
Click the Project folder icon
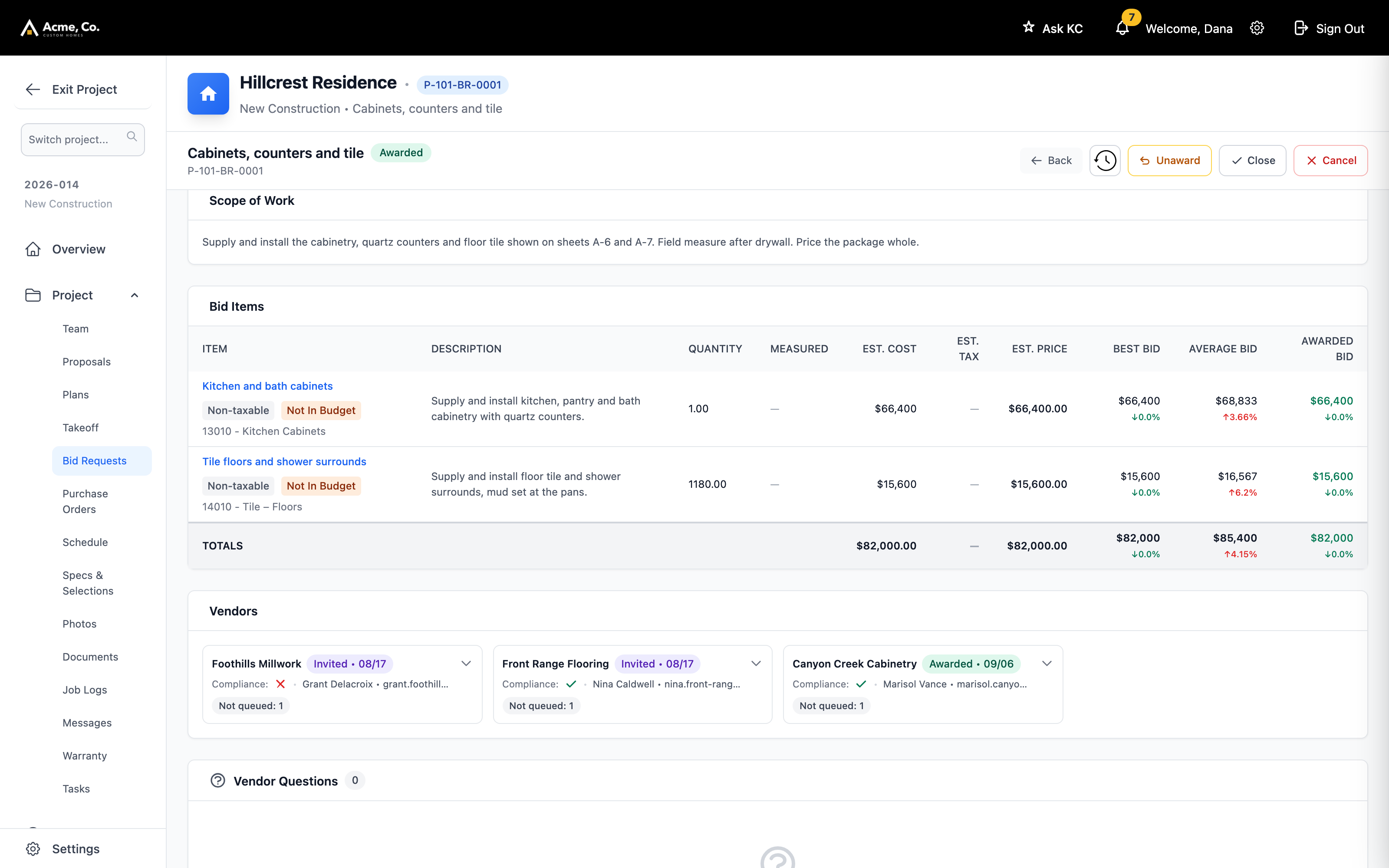(33, 295)
